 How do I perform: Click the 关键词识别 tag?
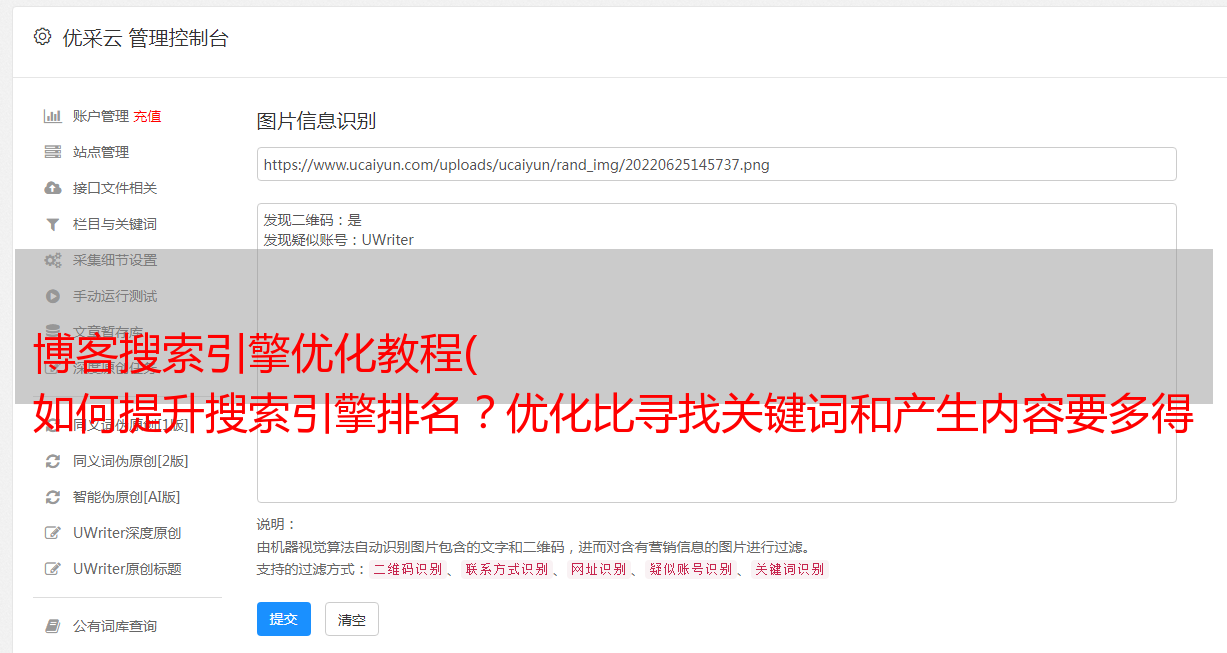pyautogui.click(x=790, y=569)
